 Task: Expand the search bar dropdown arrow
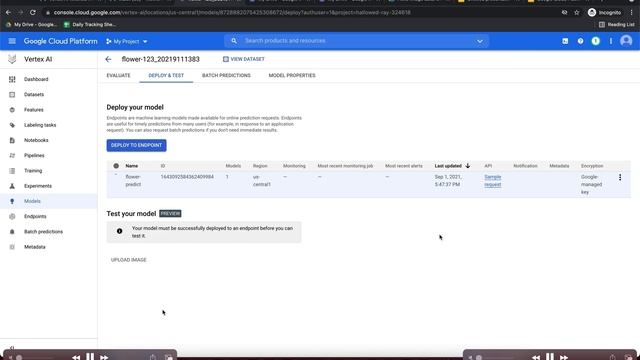480,41
